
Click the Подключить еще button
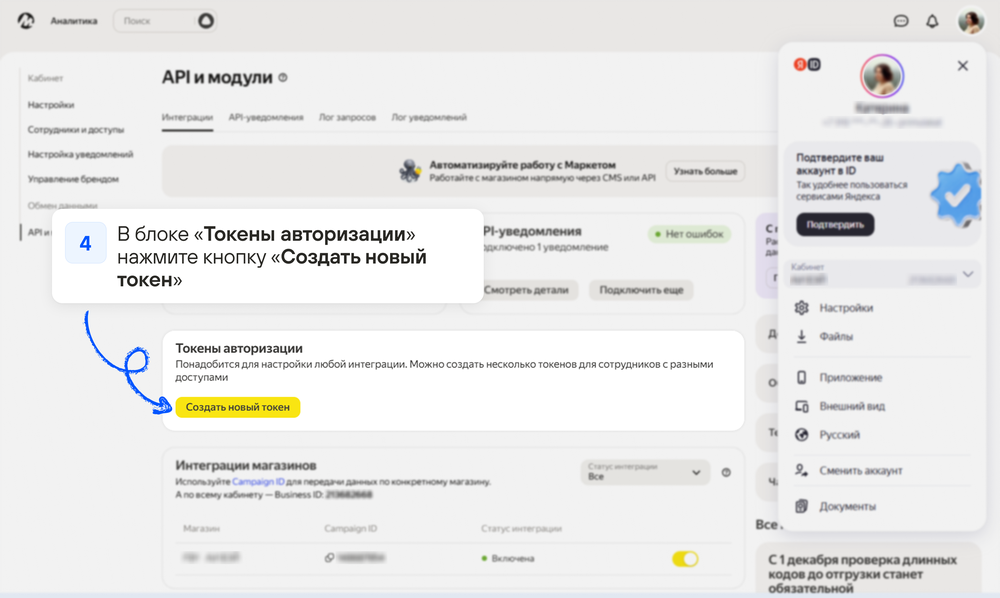pos(641,290)
